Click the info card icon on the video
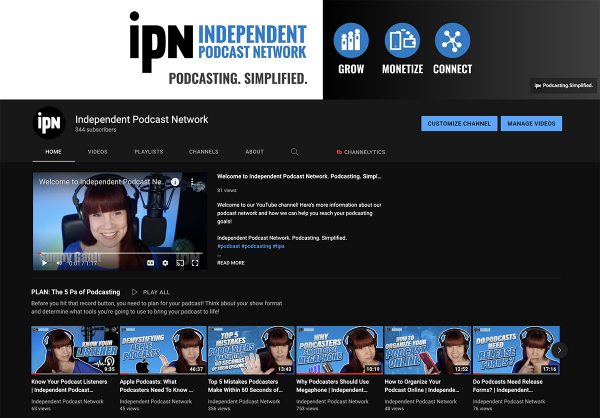The width and height of the screenshot is (600, 418). [x=175, y=182]
